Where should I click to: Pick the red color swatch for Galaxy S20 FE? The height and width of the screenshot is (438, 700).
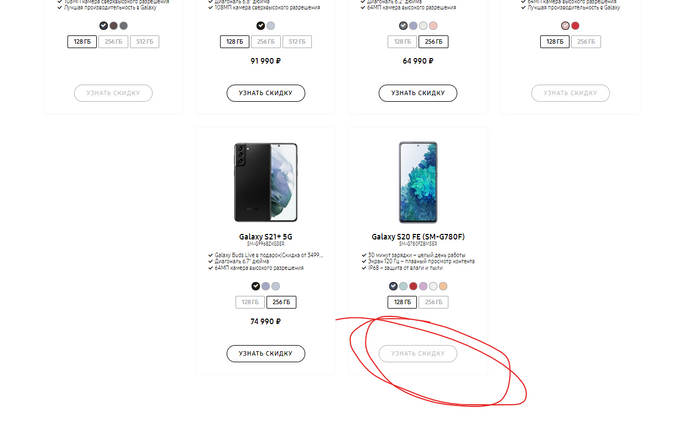point(413,286)
